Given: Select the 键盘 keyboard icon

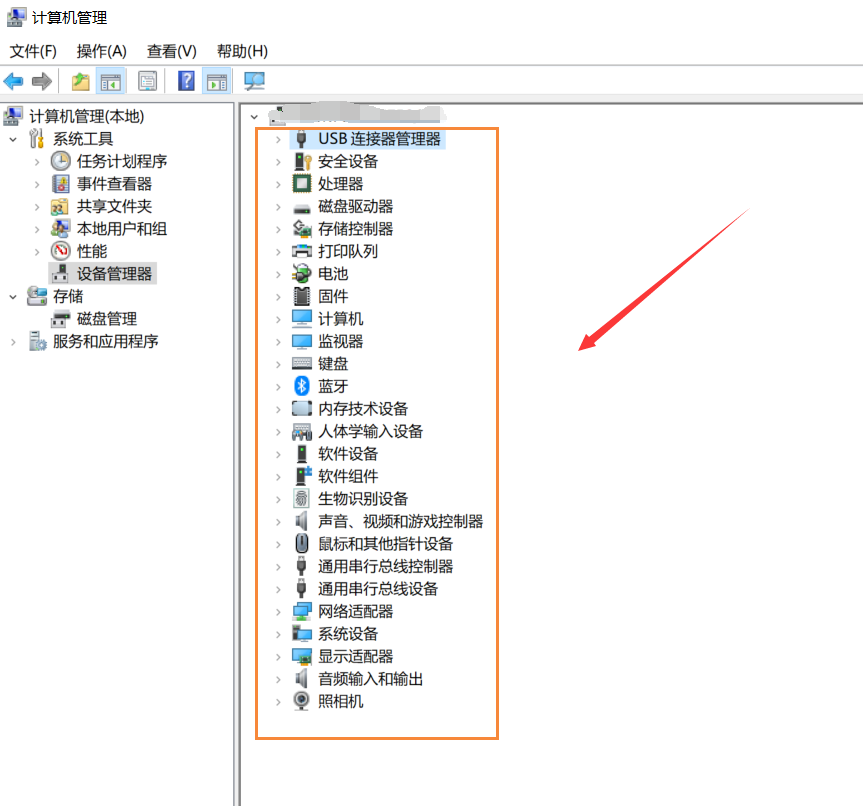Looking at the screenshot, I should (x=302, y=363).
